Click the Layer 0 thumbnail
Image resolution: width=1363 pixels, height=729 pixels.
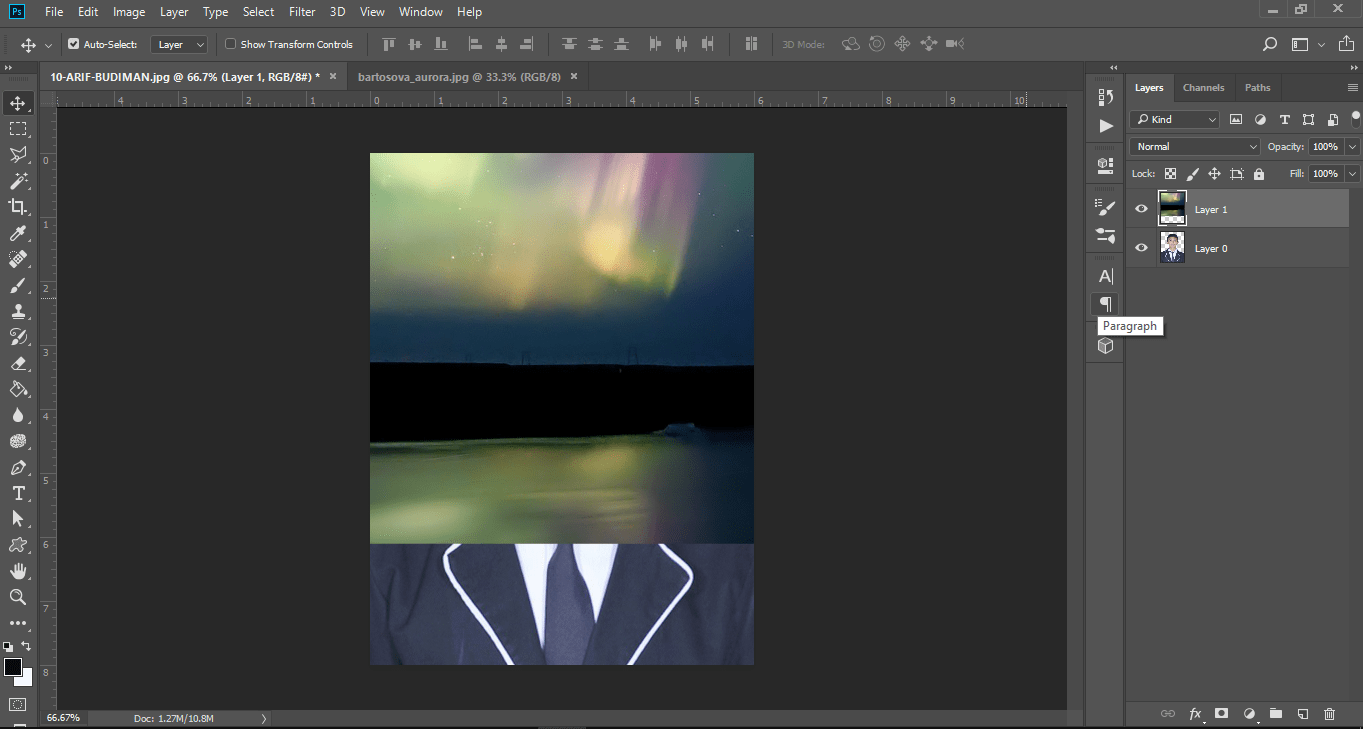tap(1171, 247)
